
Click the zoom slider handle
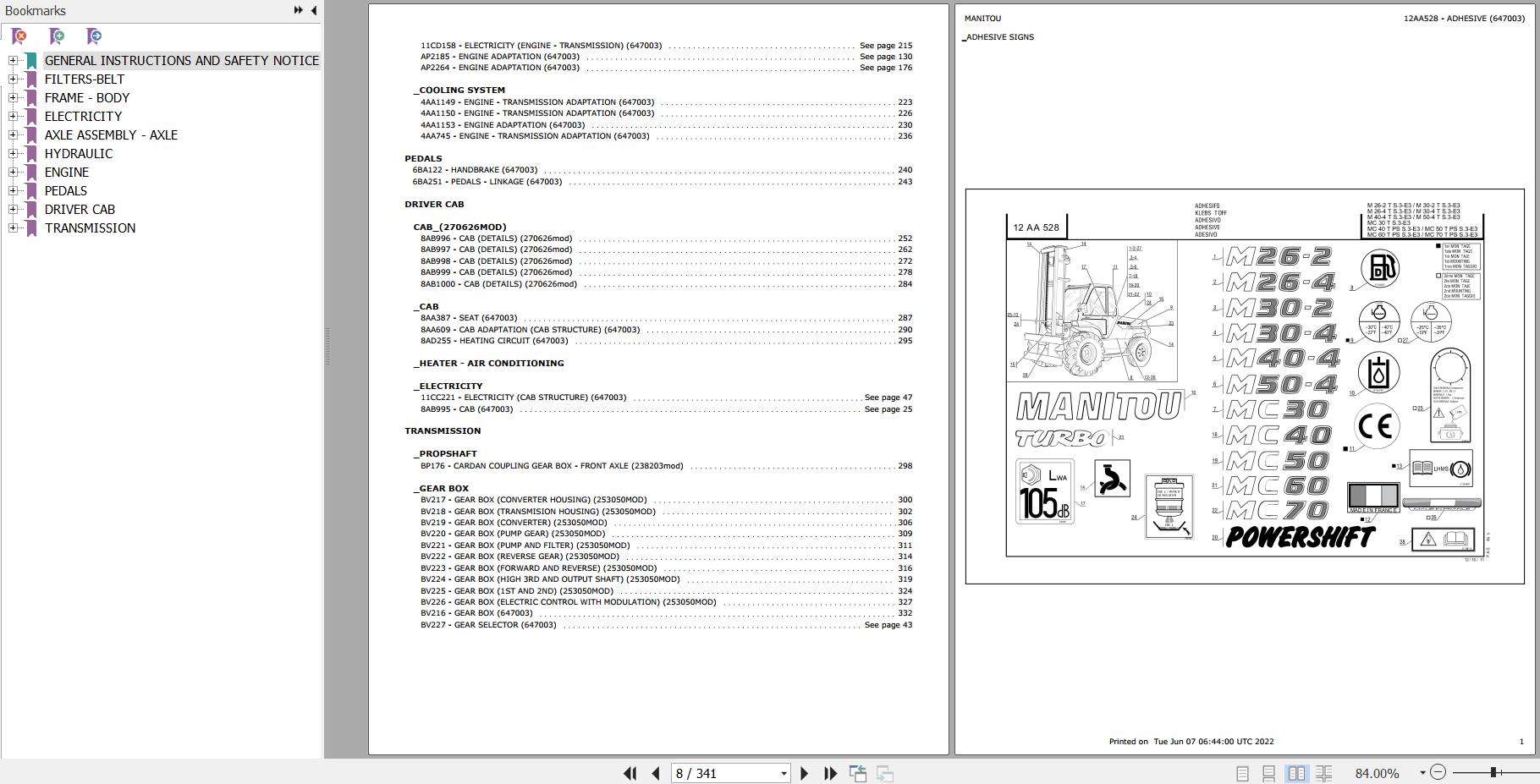pyautogui.click(x=1494, y=772)
